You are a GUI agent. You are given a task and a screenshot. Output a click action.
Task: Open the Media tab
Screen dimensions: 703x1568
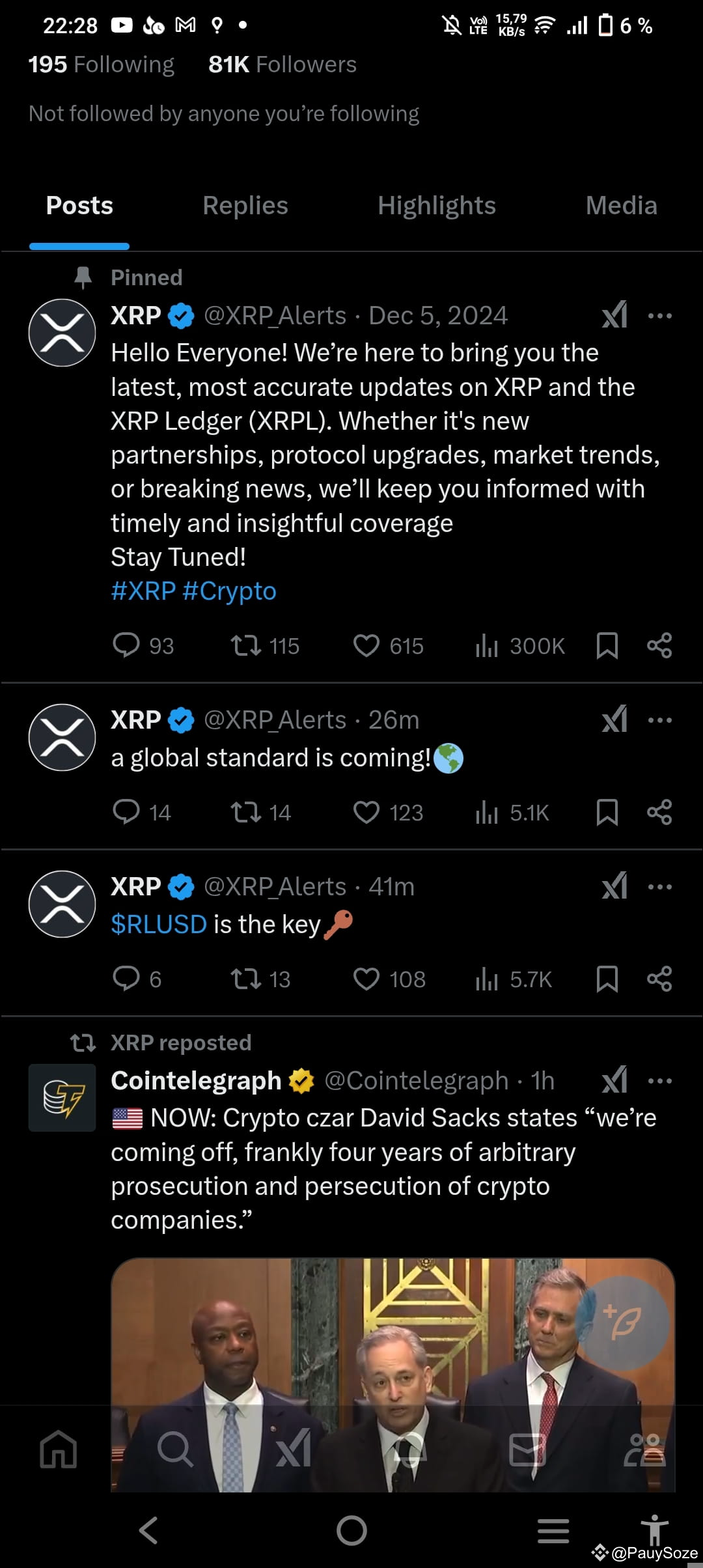tap(621, 205)
